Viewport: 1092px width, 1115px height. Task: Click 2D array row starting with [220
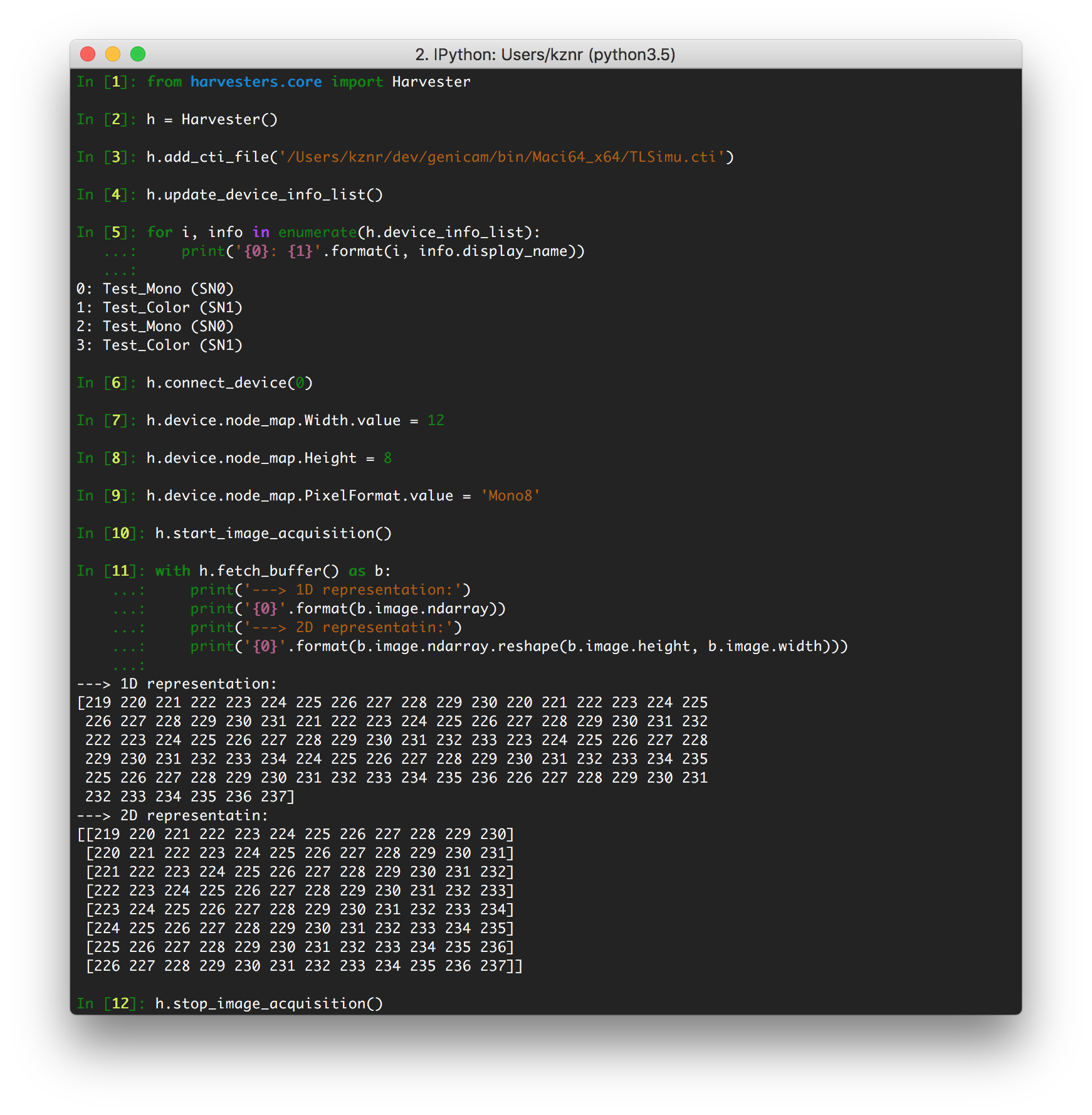click(300, 853)
